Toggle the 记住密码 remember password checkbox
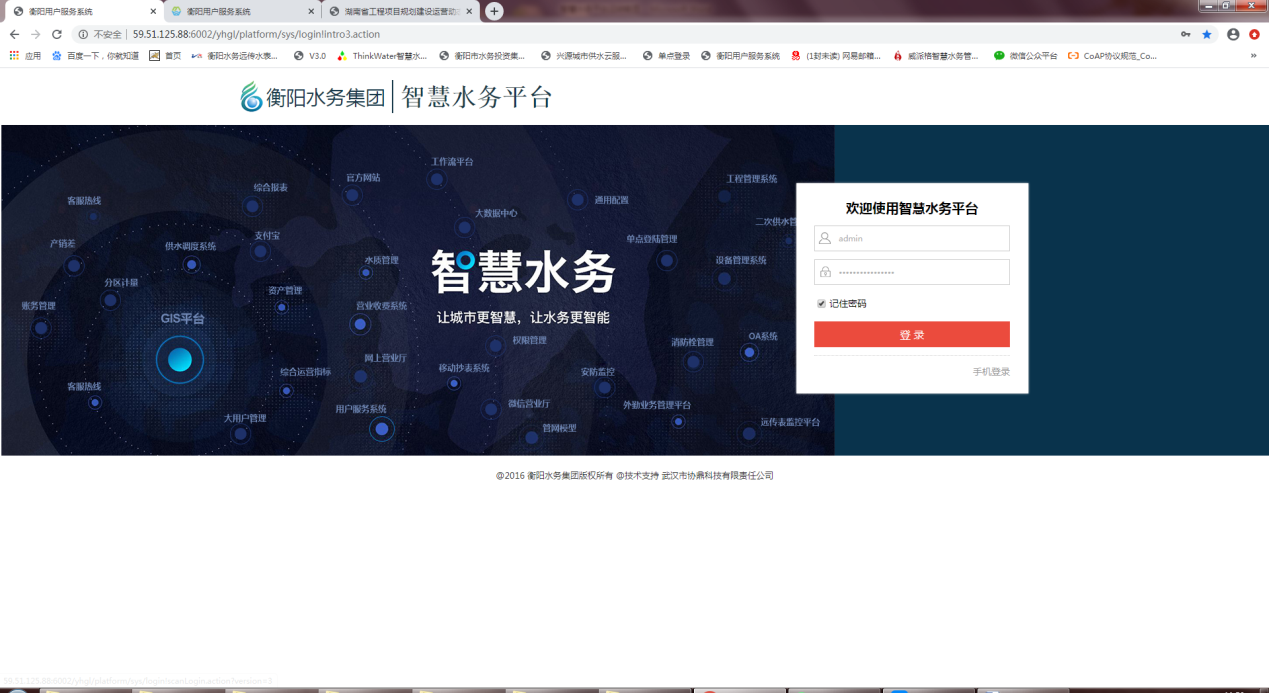The height and width of the screenshot is (693, 1269). (822, 303)
